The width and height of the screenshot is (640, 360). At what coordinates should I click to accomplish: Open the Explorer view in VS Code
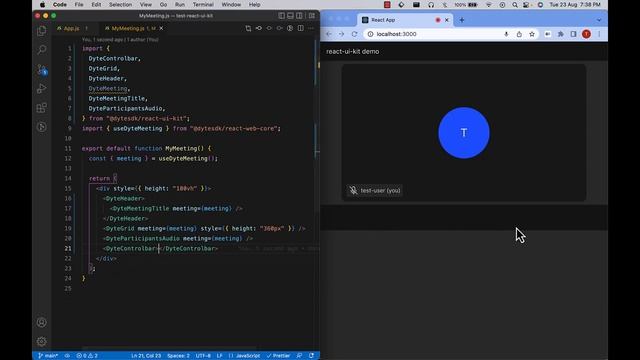42,31
